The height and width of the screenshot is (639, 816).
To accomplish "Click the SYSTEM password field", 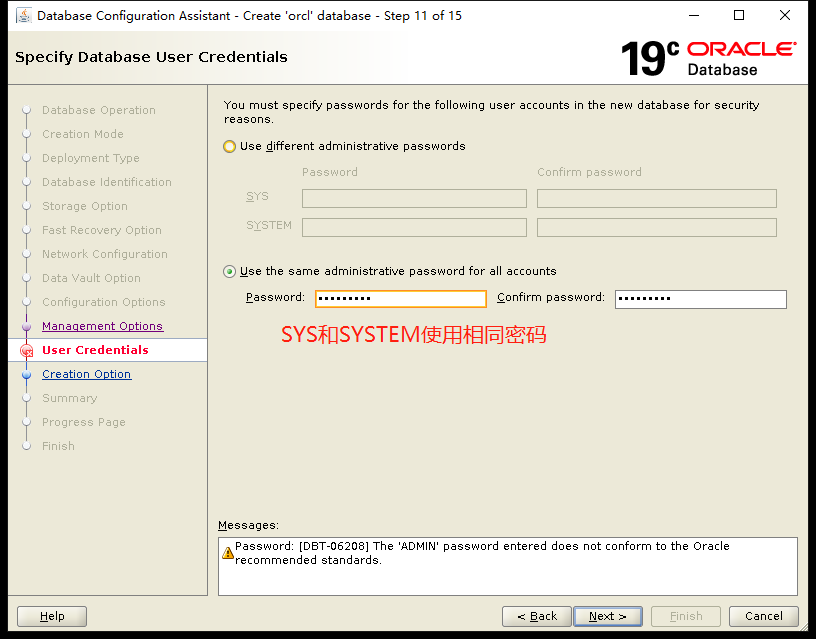I will 414,227.
